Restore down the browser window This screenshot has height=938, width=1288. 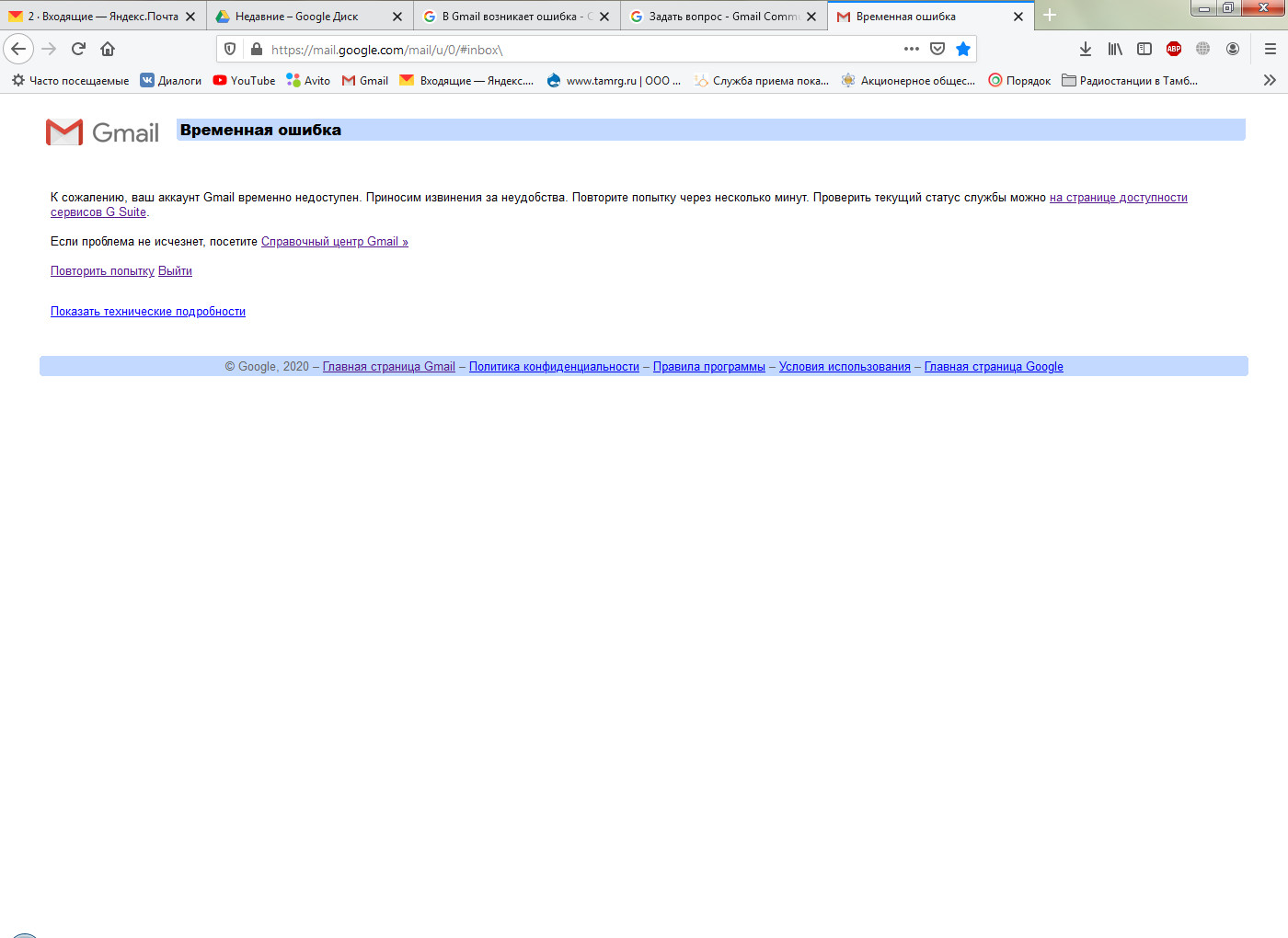click(x=1228, y=8)
